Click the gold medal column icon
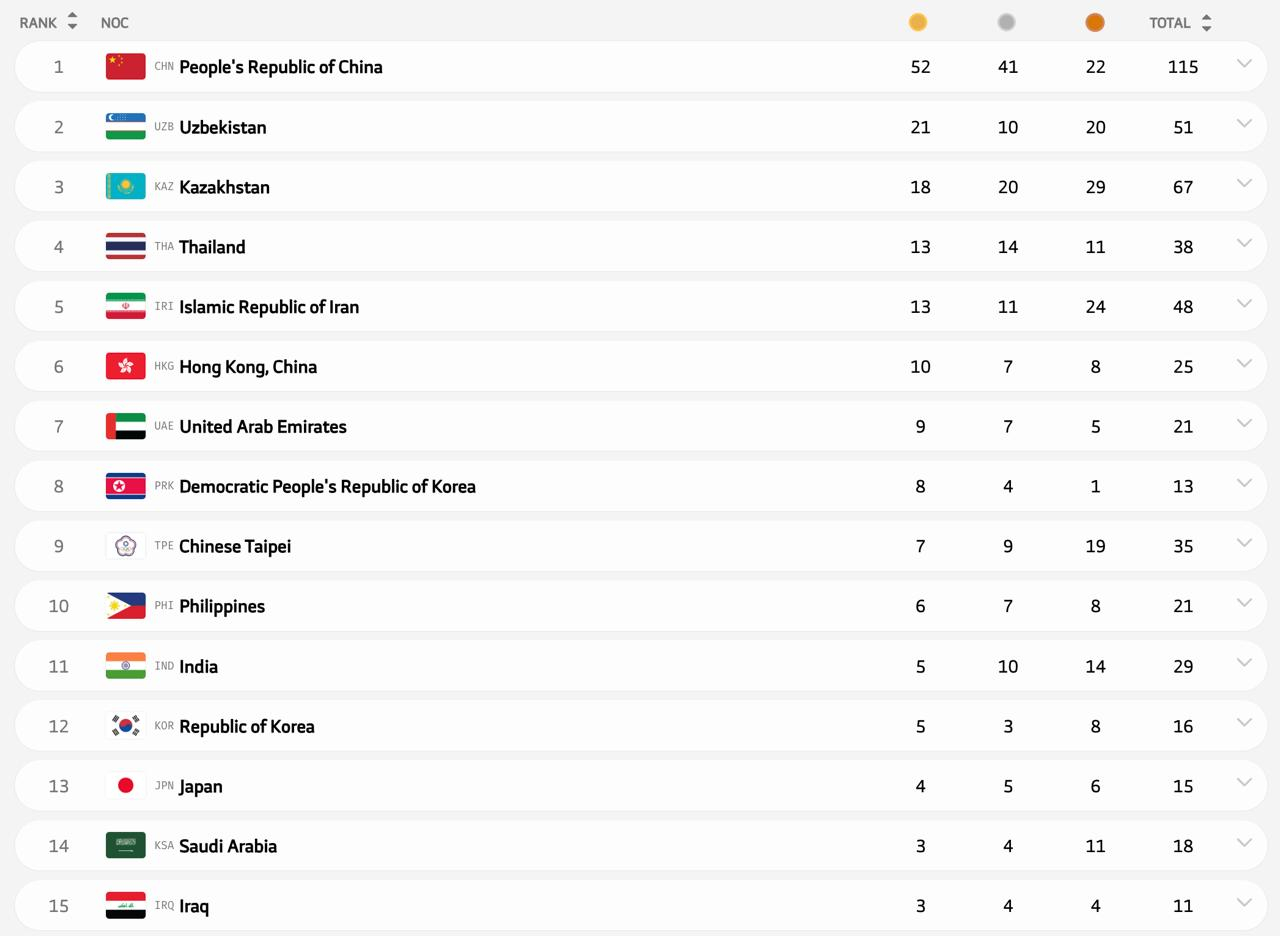This screenshot has width=1280, height=936. (917, 22)
